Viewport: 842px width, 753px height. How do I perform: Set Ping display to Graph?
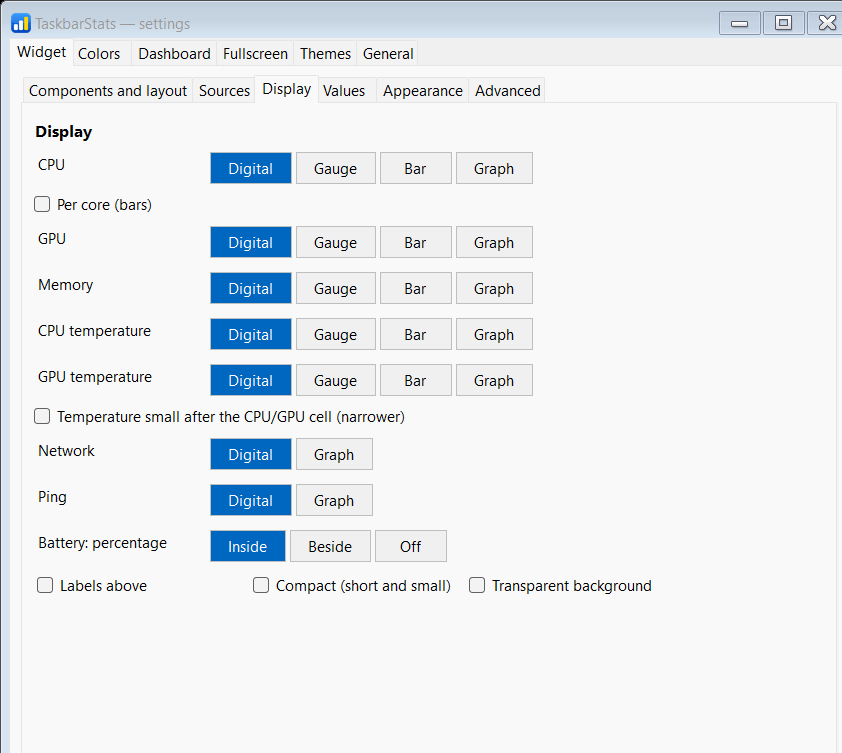pos(334,500)
